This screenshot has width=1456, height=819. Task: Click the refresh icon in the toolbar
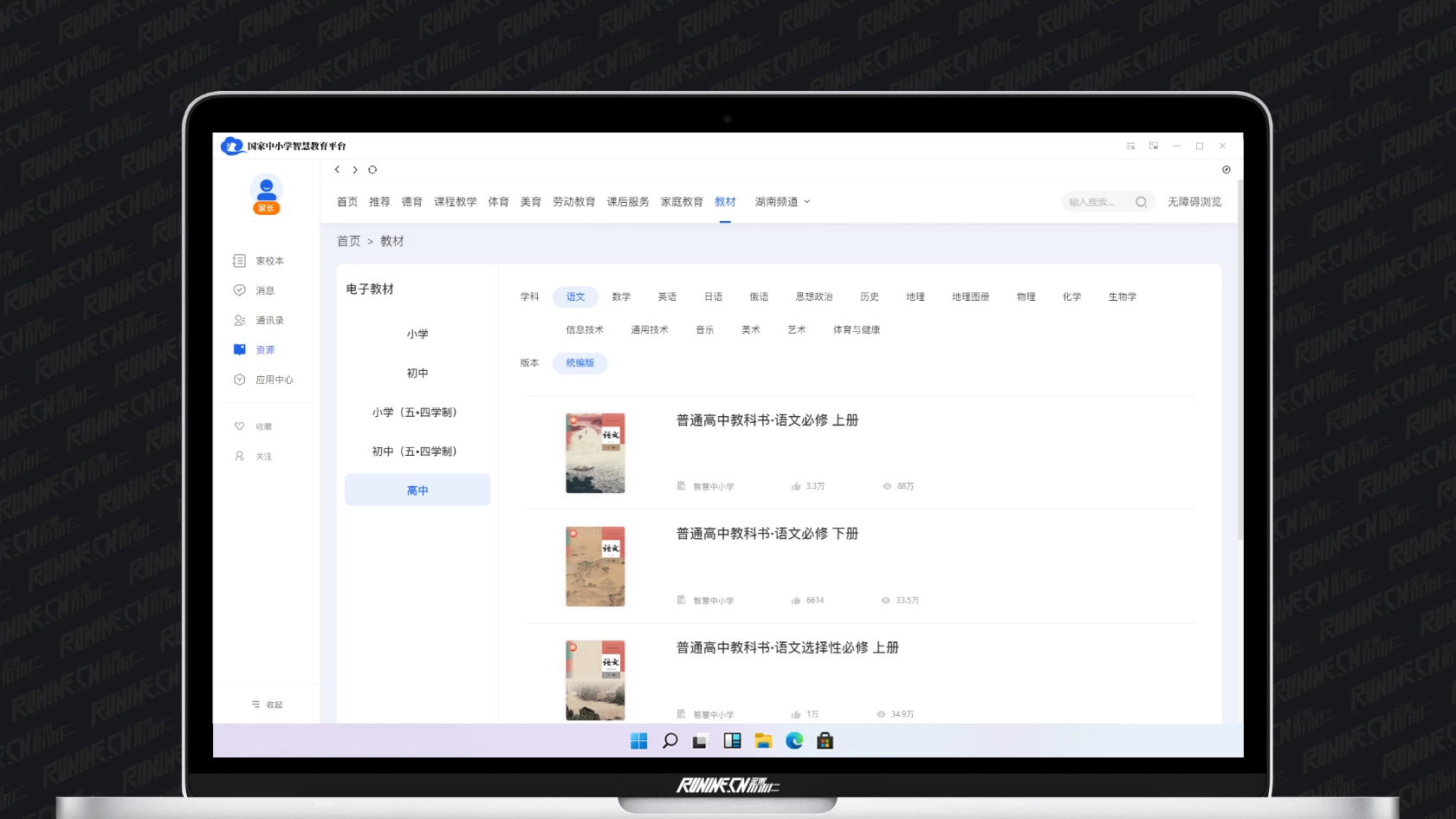372,170
